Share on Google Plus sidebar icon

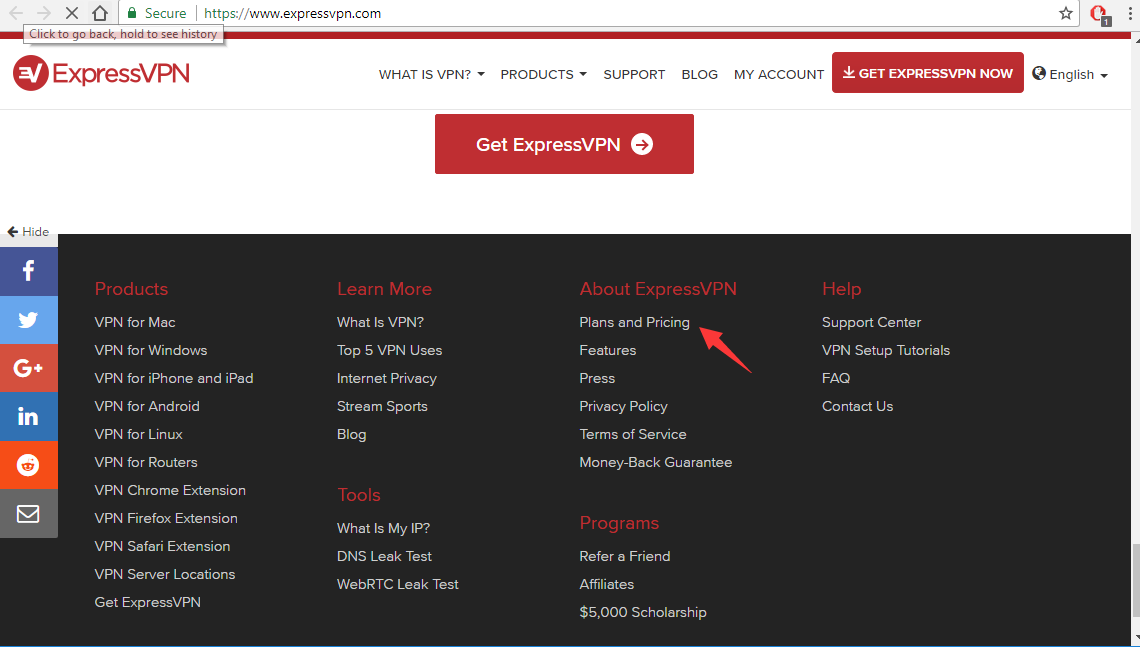point(28,368)
